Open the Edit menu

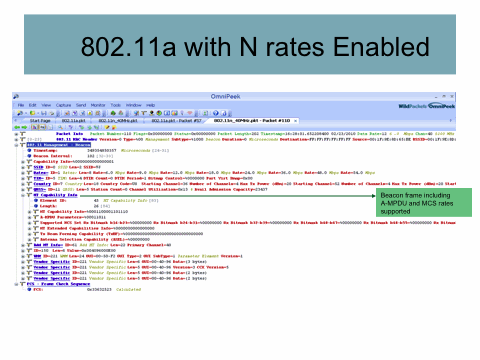[x=33, y=105]
